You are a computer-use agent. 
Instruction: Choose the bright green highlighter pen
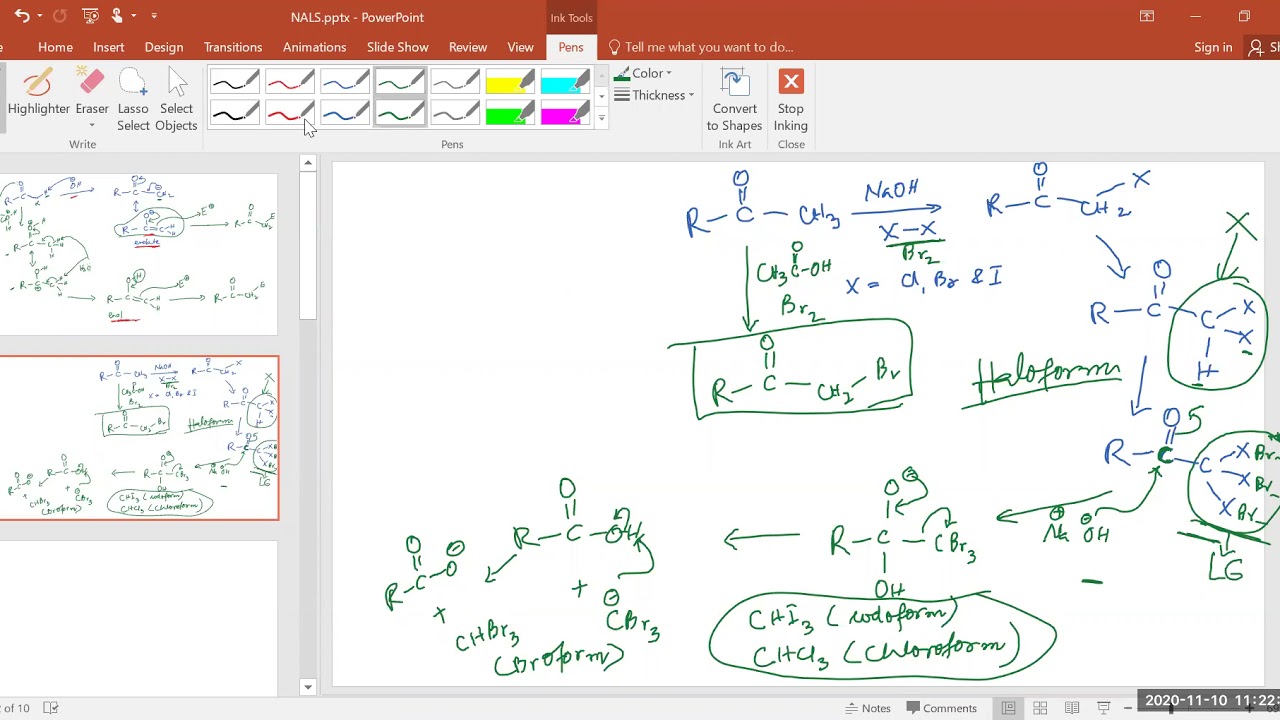coord(510,113)
